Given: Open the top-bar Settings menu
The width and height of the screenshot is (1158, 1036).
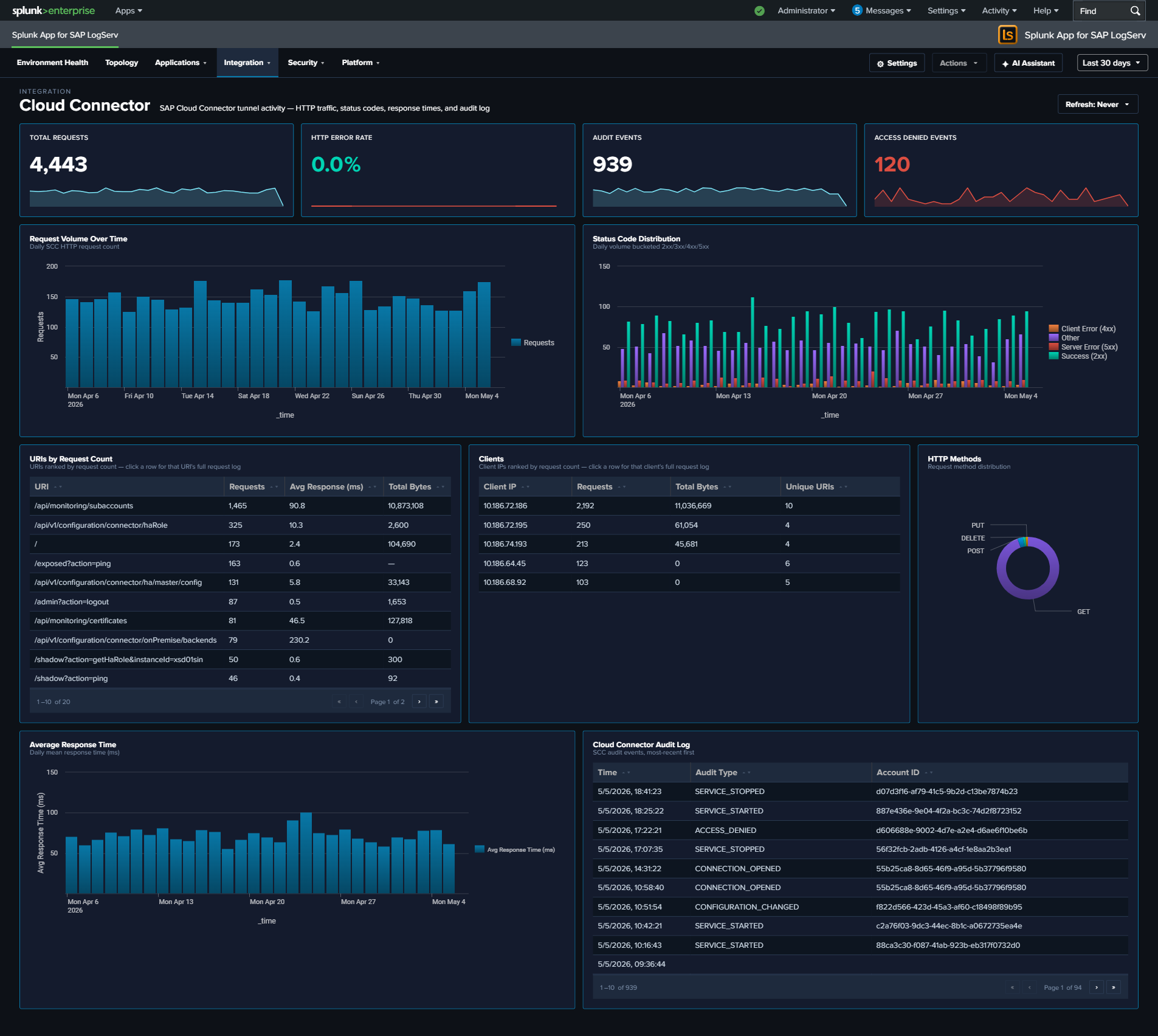Looking at the screenshot, I should click(x=946, y=11).
